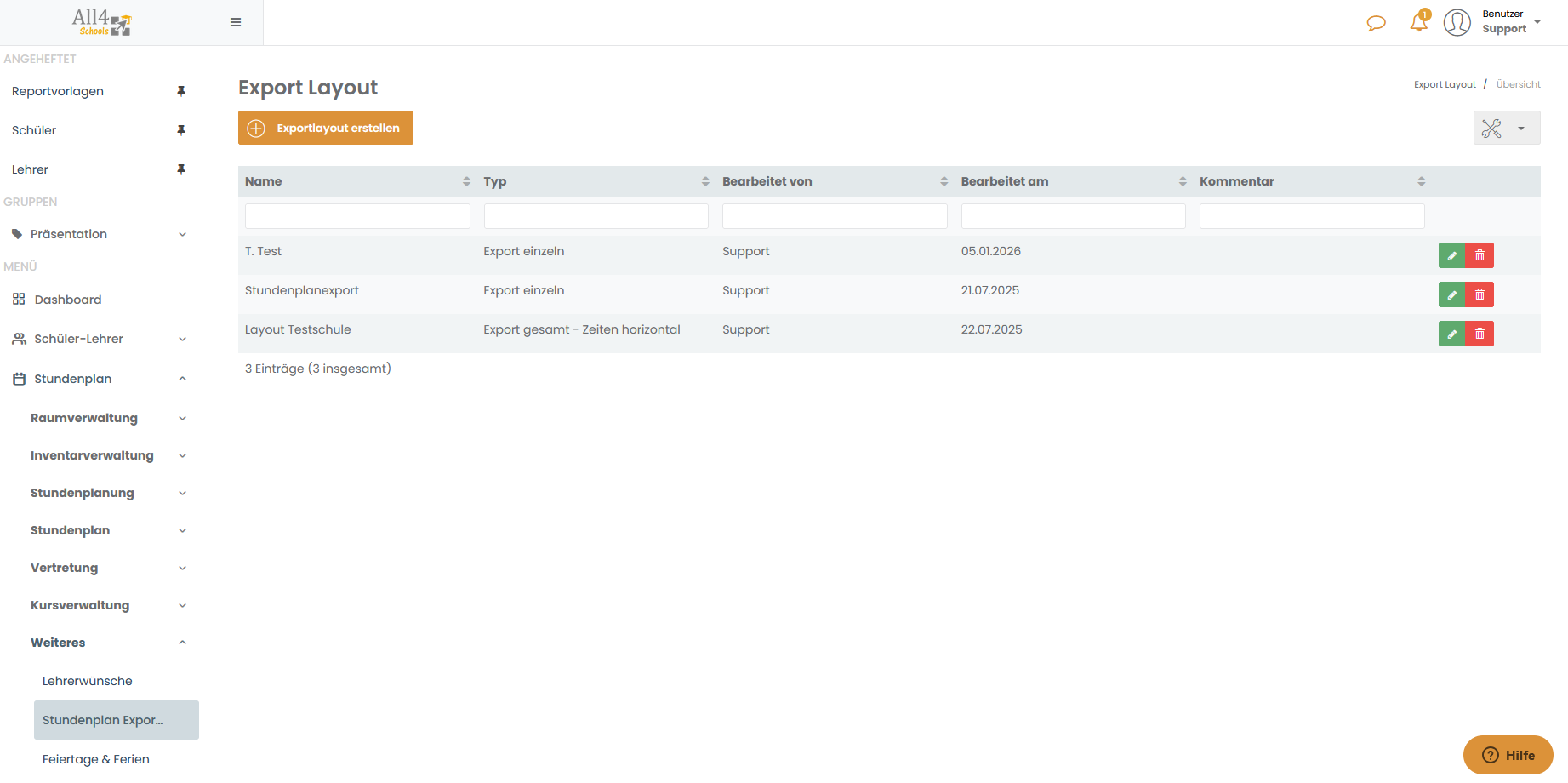This screenshot has height=783, width=1568.
Task: Sort table by Bearbeitet am column
Action: pos(1183,181)
